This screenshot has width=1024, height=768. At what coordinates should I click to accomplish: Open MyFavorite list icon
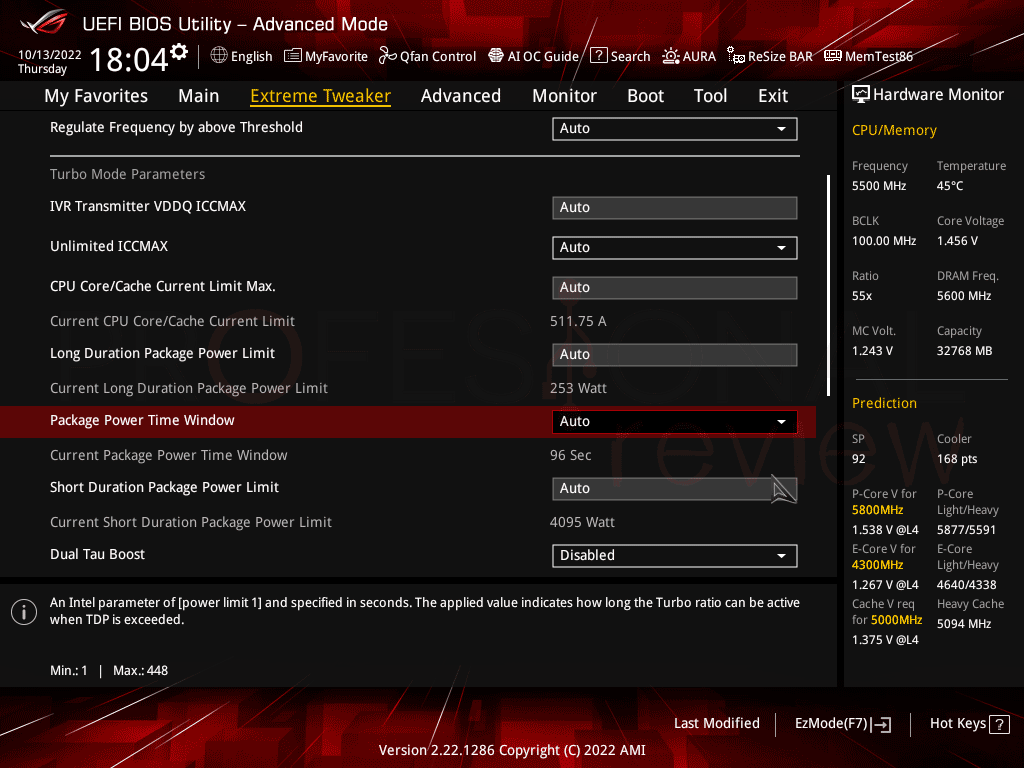293,56
